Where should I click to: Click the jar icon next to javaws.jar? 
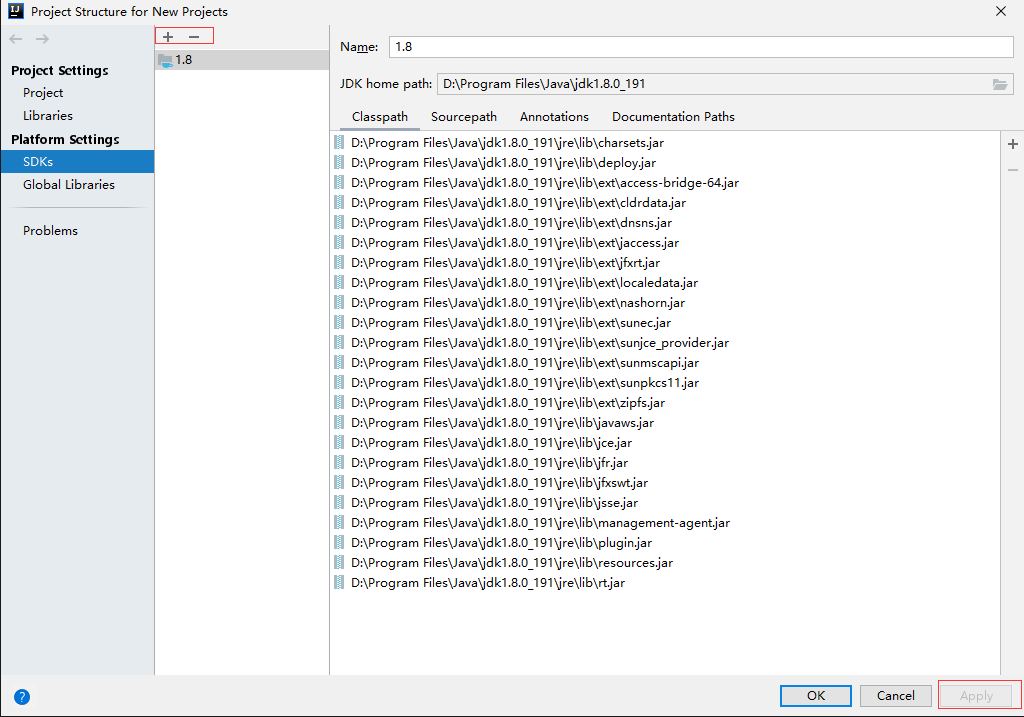pos(339,422)
